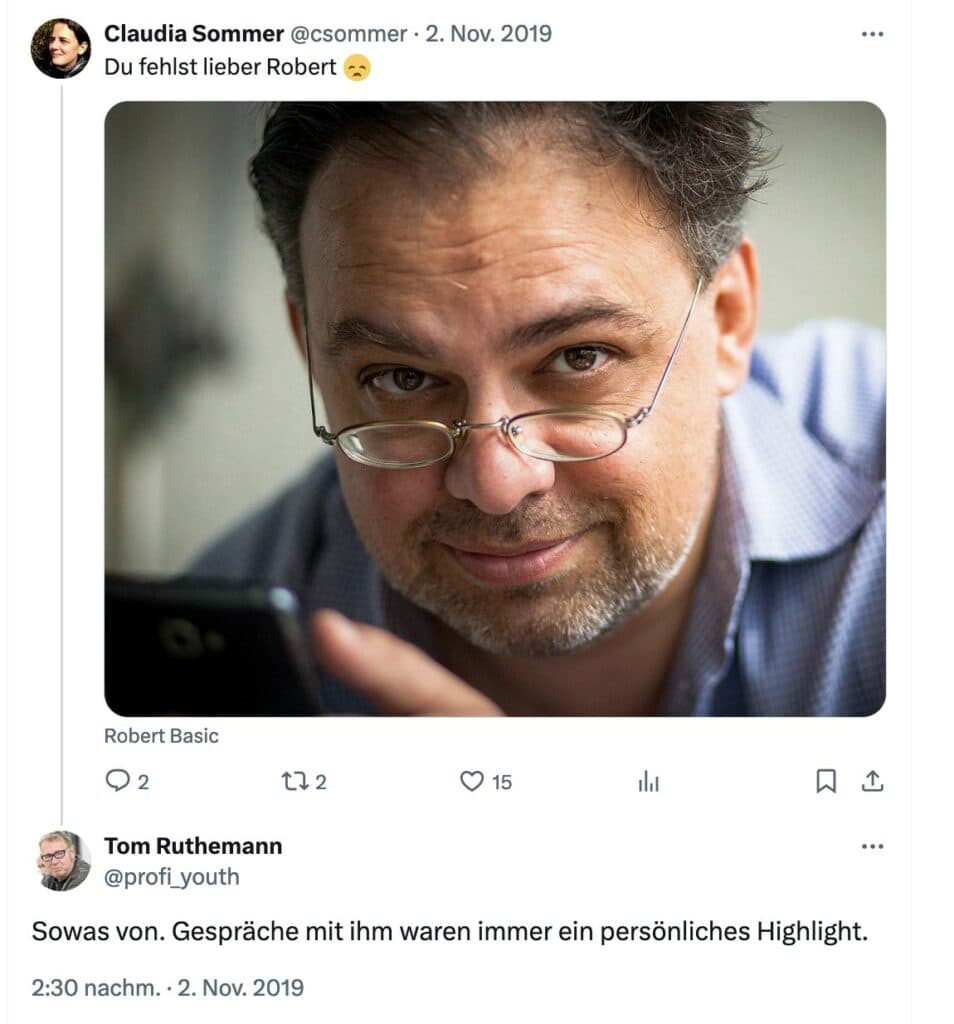Image resolution: width=954 pixels, height=1024 pixels.
Task: Open Tom Ruthemann's profile name
Action: (x=193, y=846)
